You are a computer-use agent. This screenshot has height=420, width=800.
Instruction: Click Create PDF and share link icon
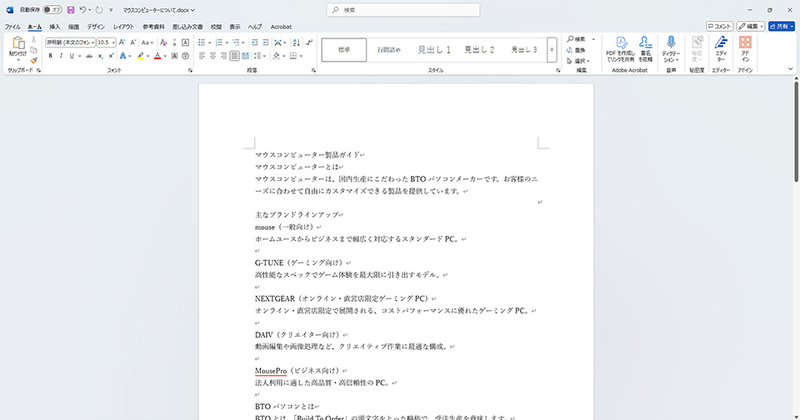pyautogui.click(x=620, y=49)
